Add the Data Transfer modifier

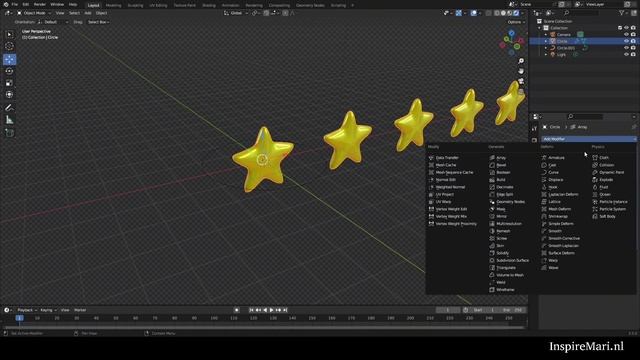pos(444,158)
